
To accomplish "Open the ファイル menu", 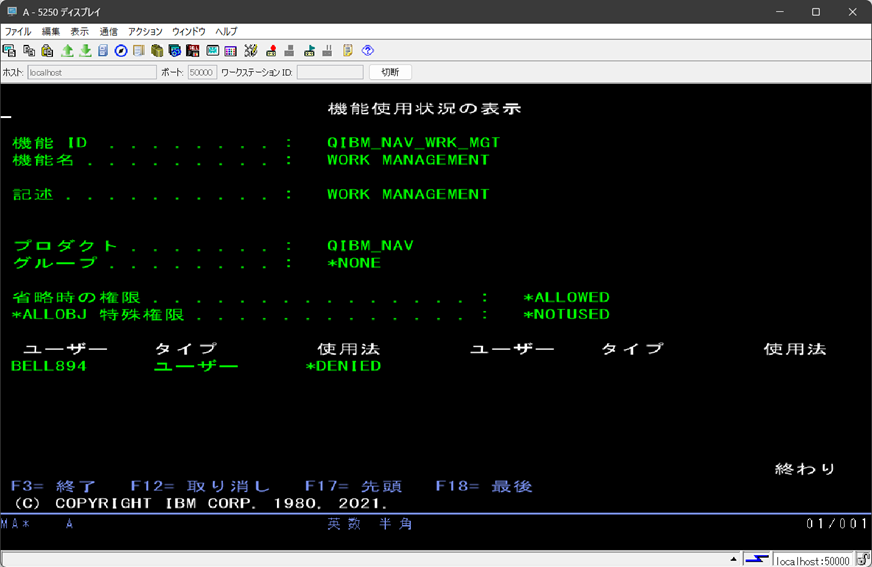I will [x=18, y=32].
